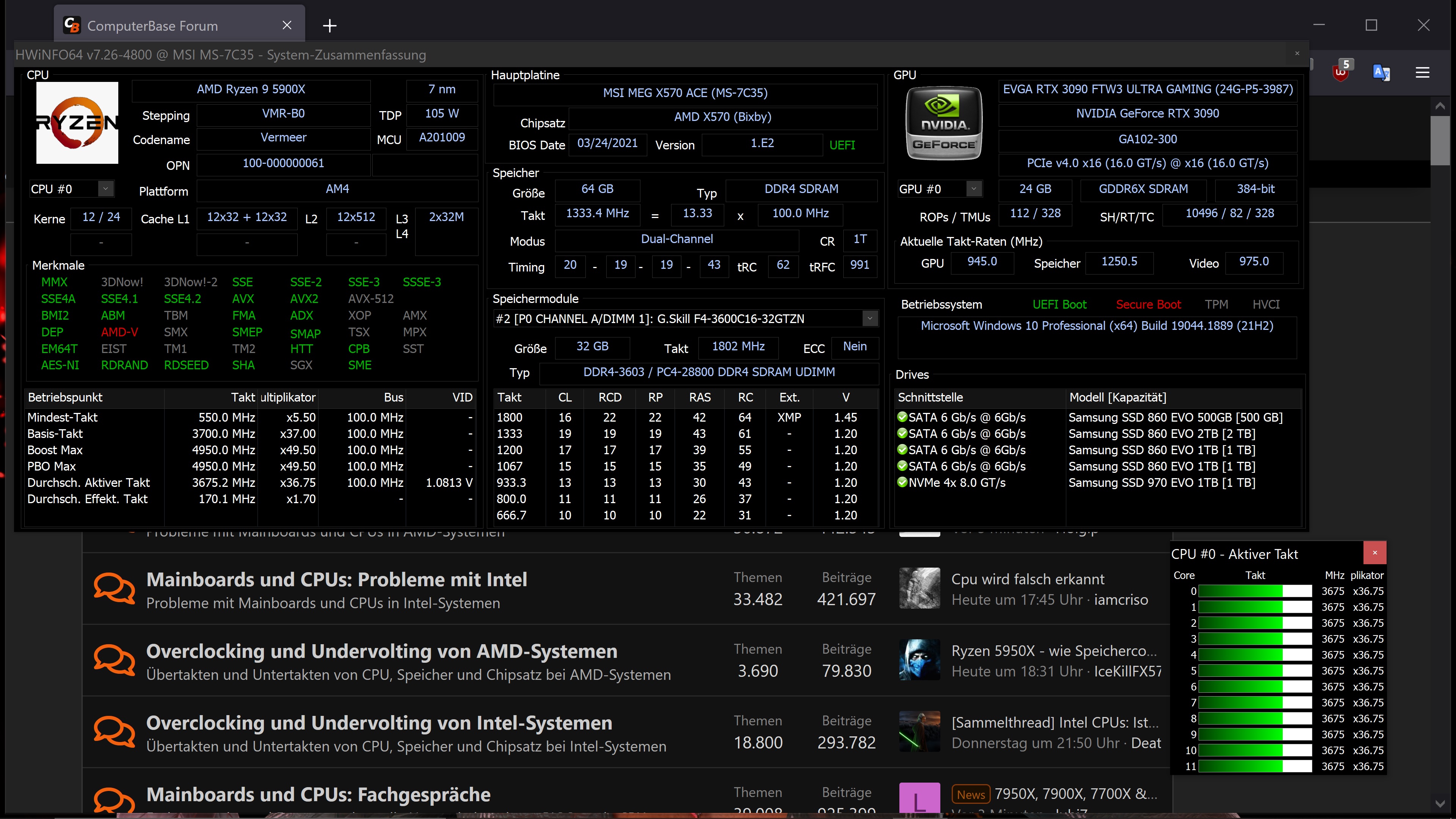This screenshot has height=819, width=1456.
Task: Click the page scrollbar up arrow
Action: [x=1440, y=106]
